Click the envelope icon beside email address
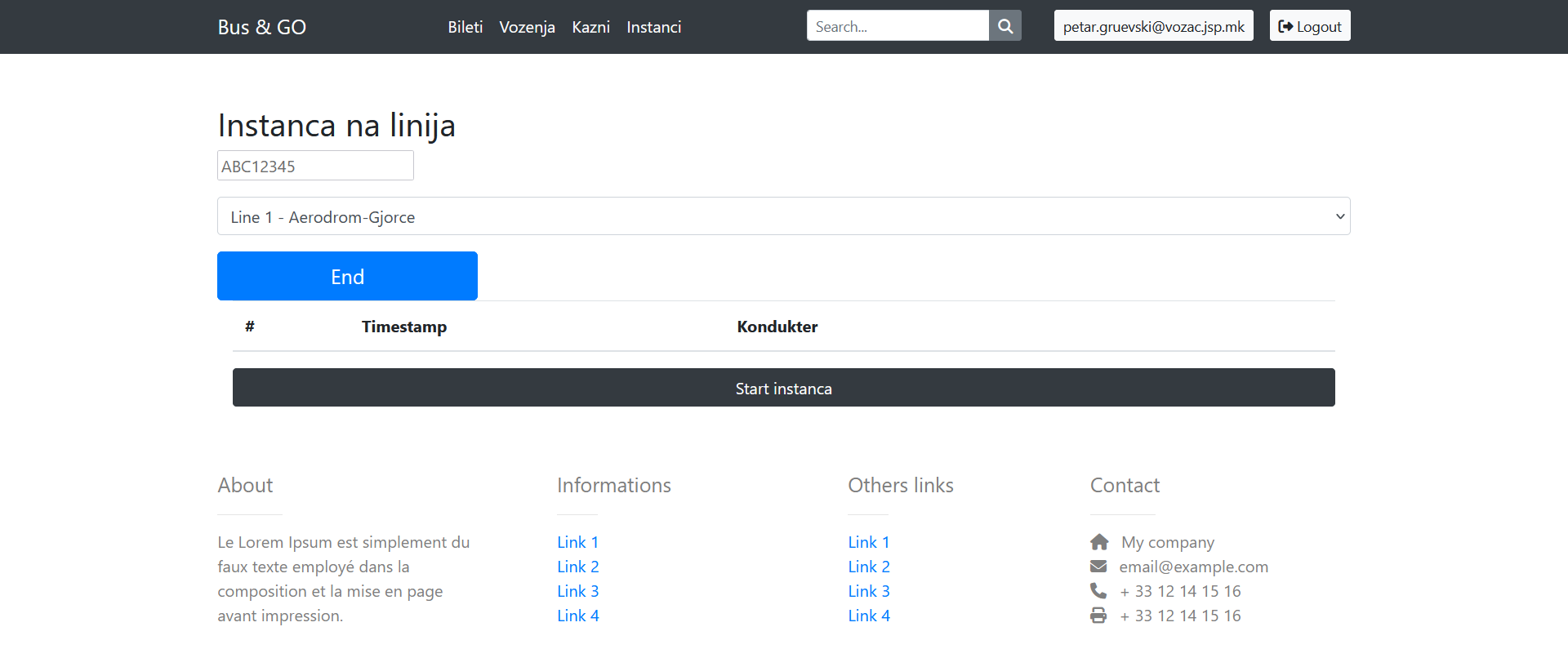 (1098, 567)
